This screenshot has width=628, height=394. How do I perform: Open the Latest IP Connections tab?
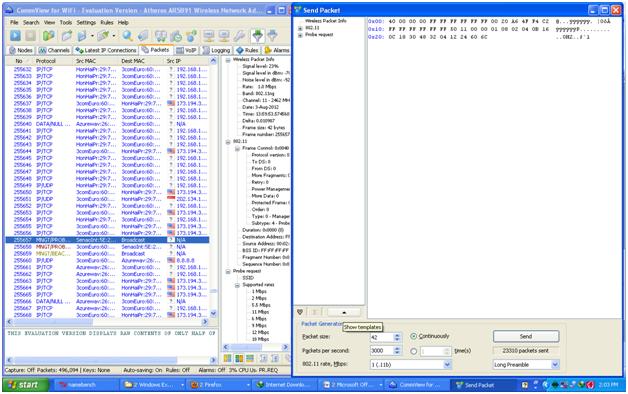(106, 50)
